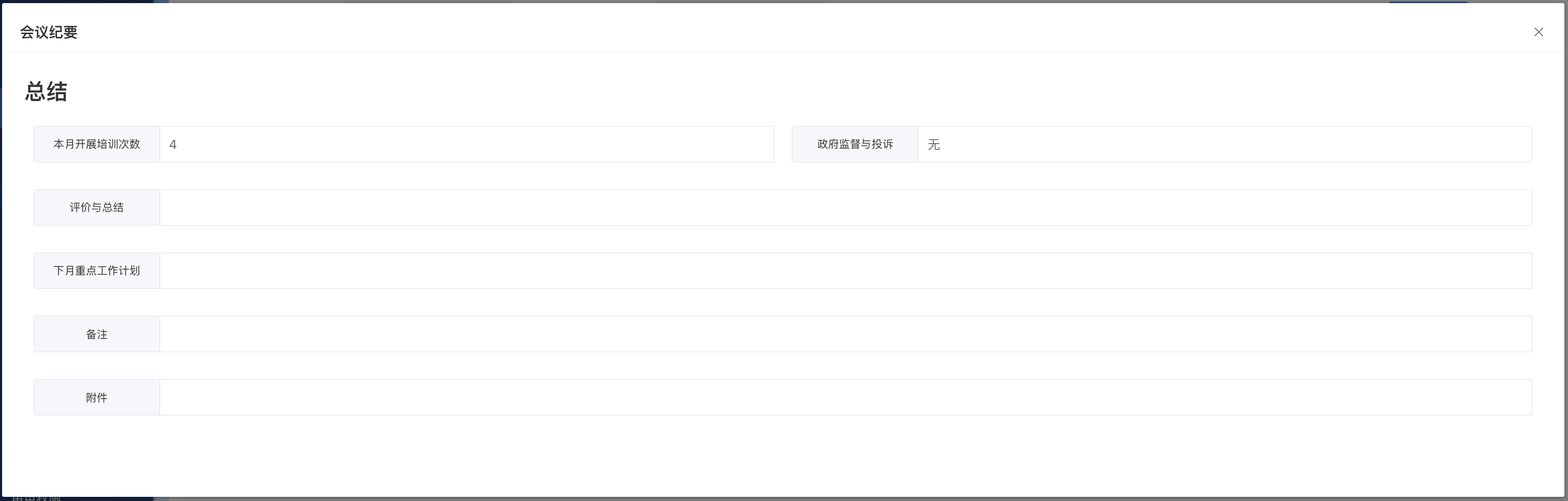Click the 政府监督与投诉 label
This screenshot has height=501, width=1568.
[x=854, y=145]
